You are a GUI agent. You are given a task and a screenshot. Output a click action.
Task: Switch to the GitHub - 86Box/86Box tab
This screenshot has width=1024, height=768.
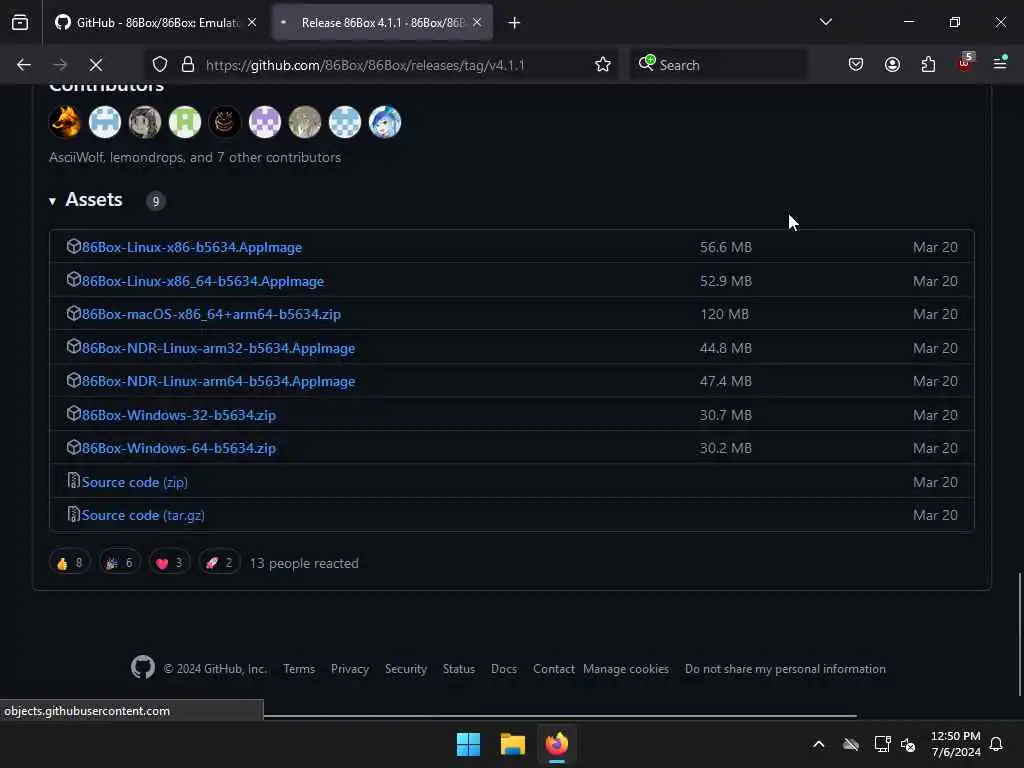(x=155, y=22)
